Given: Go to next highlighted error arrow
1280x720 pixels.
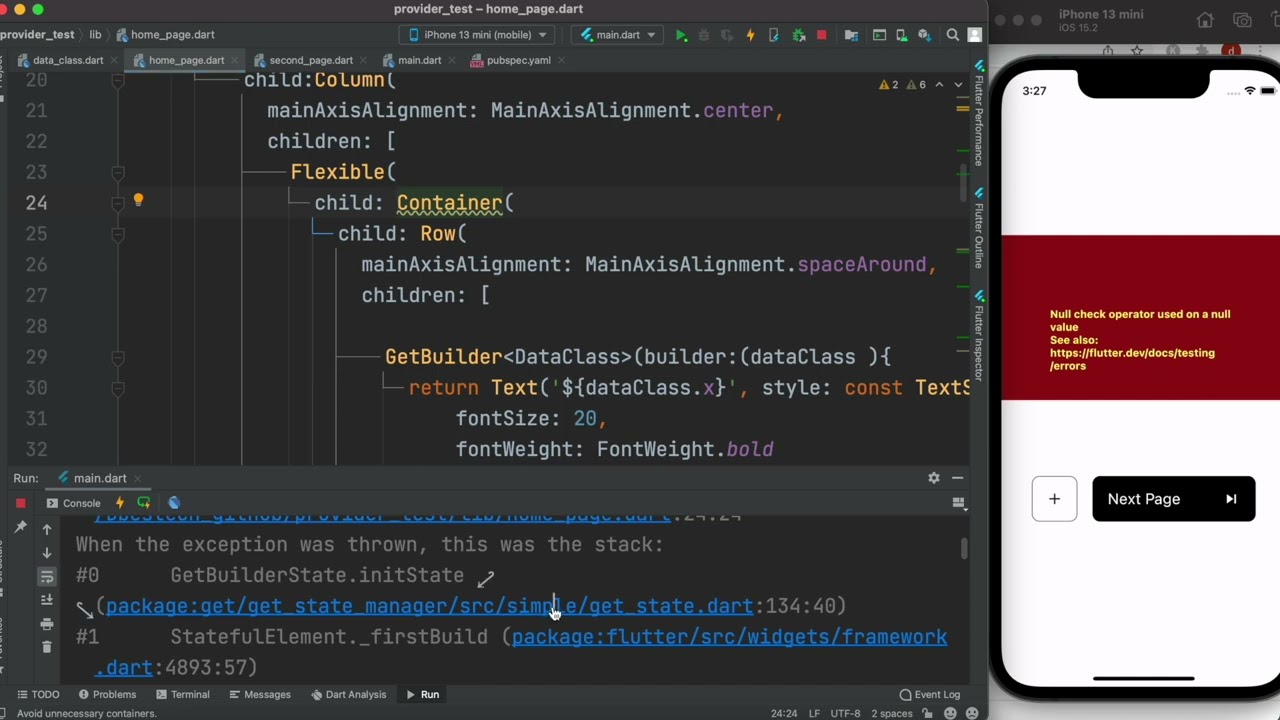Looking at the screenshot, I should pos(958,85).
